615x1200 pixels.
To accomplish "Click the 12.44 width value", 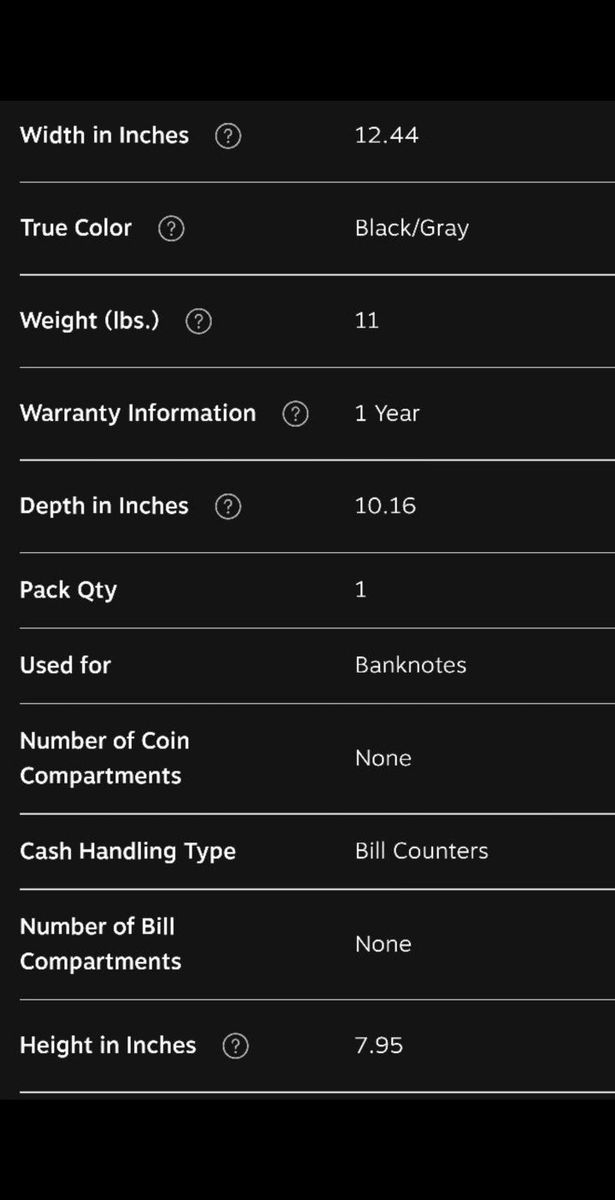I will 386,135.
